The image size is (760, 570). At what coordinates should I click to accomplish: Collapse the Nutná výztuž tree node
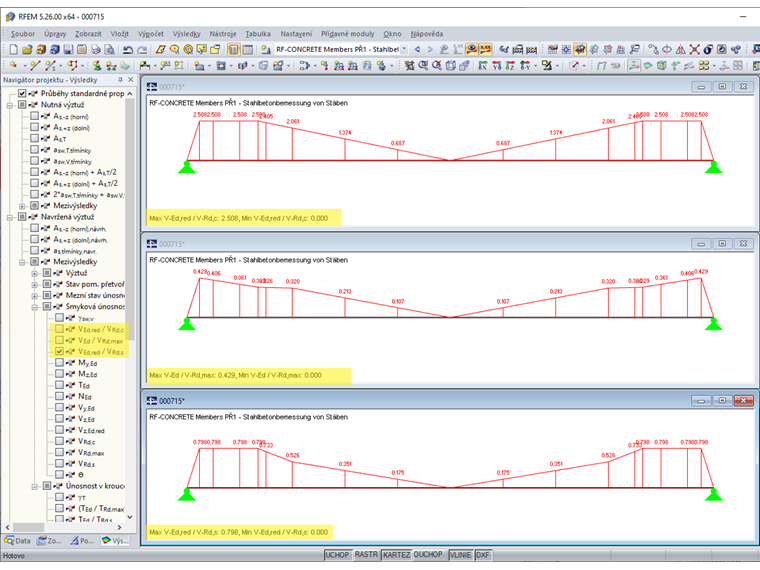click(x=10, y=104)
